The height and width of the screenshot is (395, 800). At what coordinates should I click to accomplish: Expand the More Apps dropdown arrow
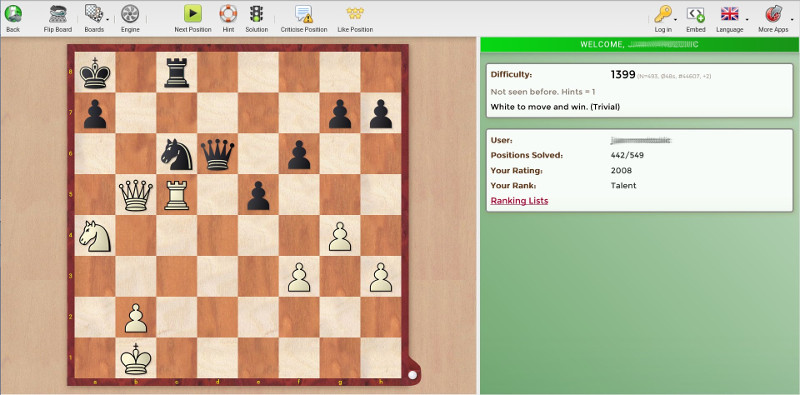point(792,20)
